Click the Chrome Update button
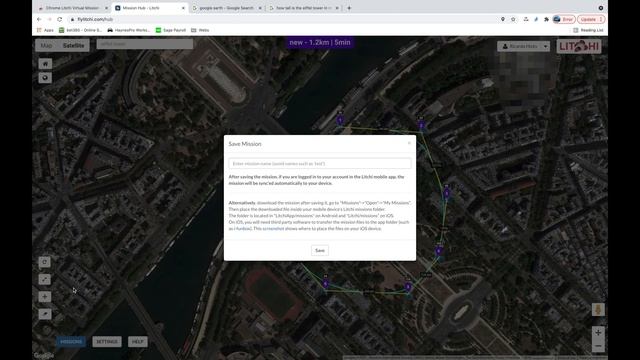 tap(591, 19)
